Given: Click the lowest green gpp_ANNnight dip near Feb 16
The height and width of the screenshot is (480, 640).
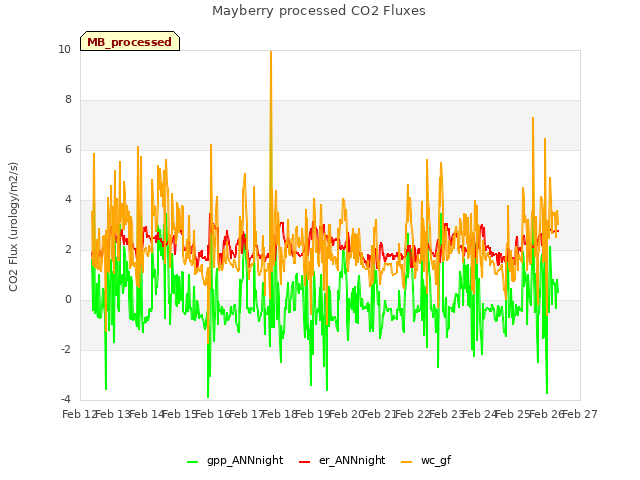Looking at the screenshot, I should (208, 396).
